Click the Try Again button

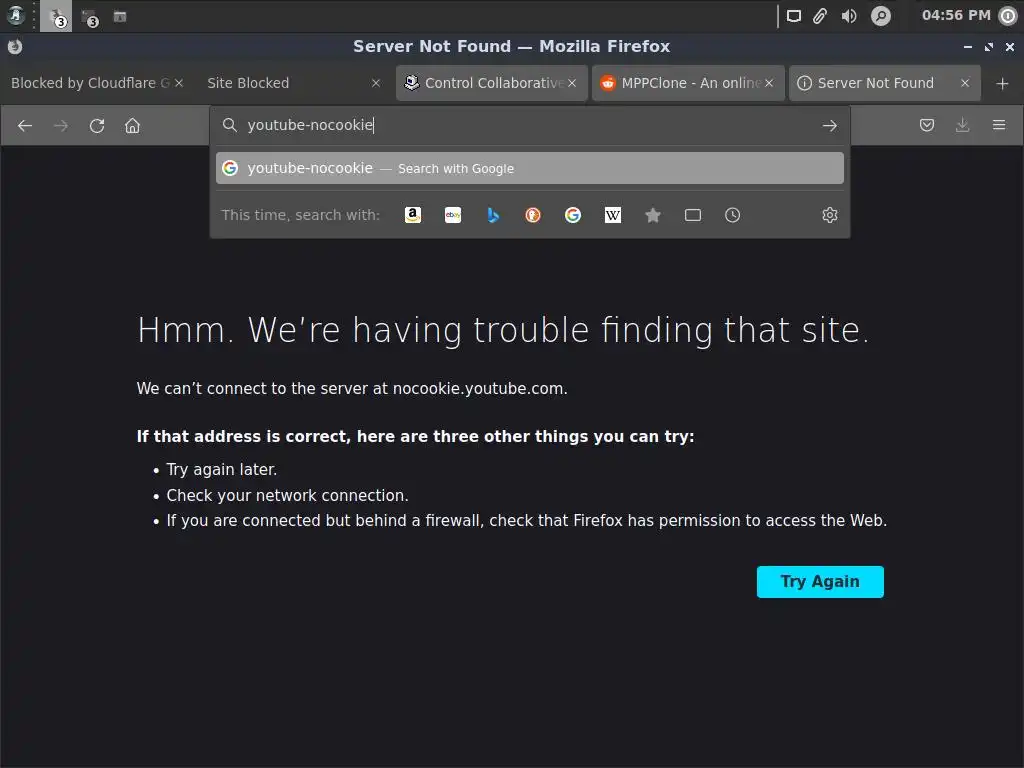pos(820,582)
